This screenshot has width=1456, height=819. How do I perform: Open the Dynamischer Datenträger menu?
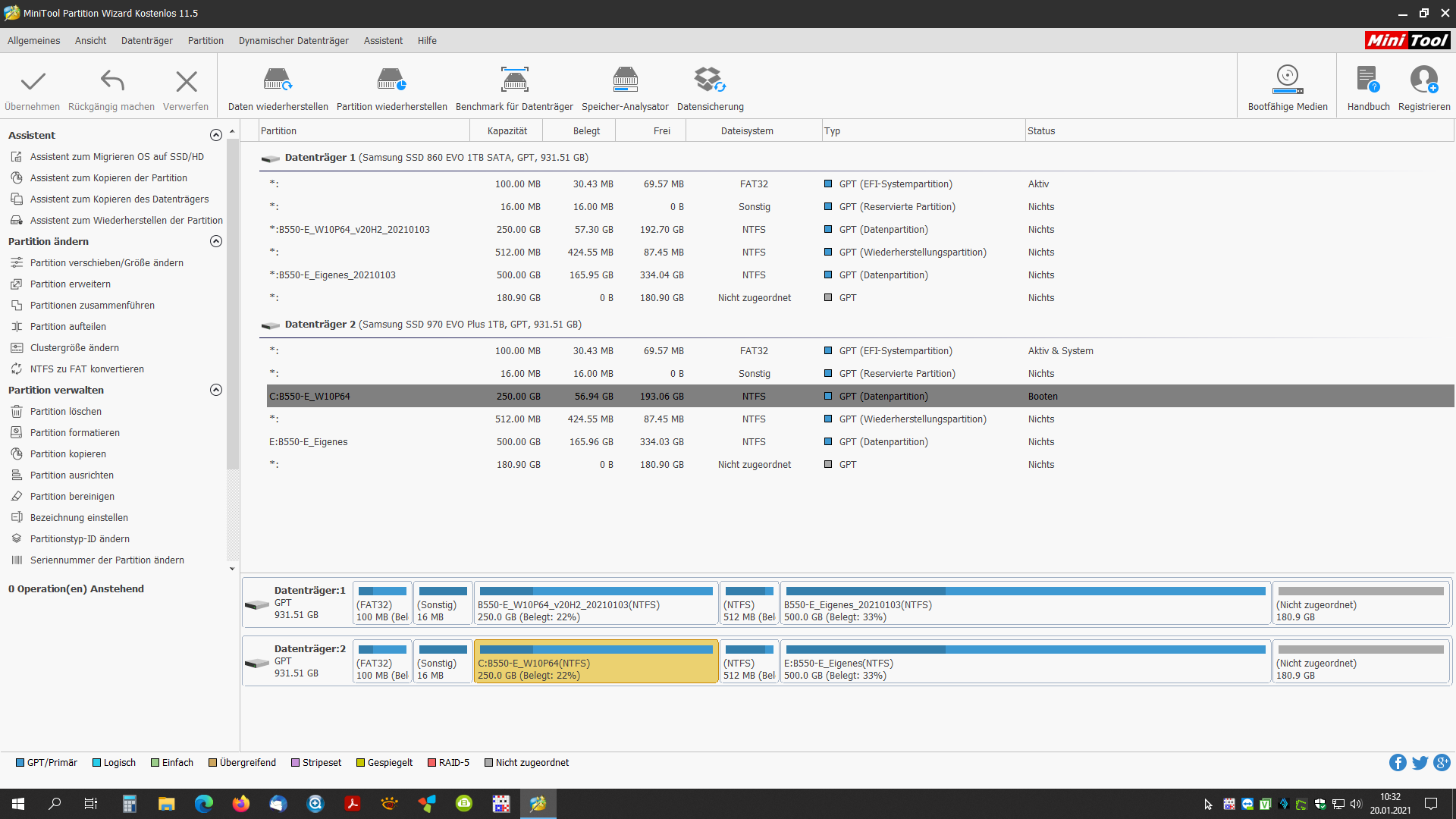click(293, 41)
